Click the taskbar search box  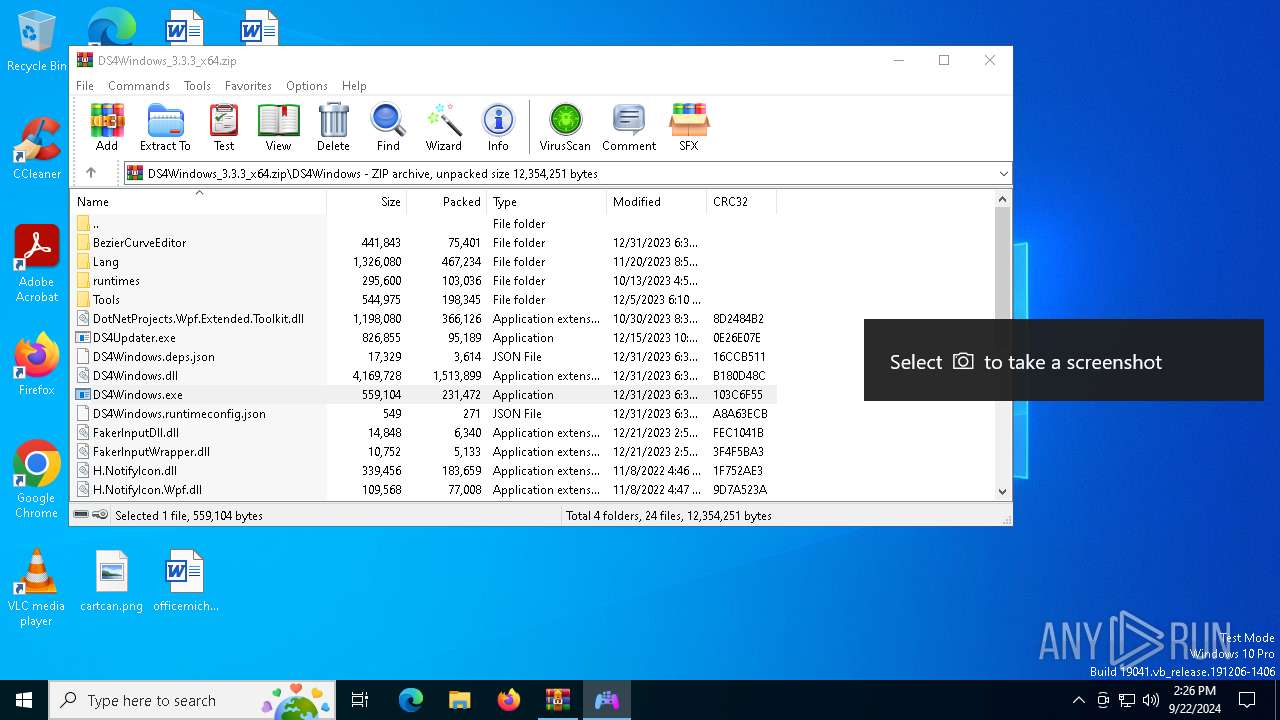(193, 700)
